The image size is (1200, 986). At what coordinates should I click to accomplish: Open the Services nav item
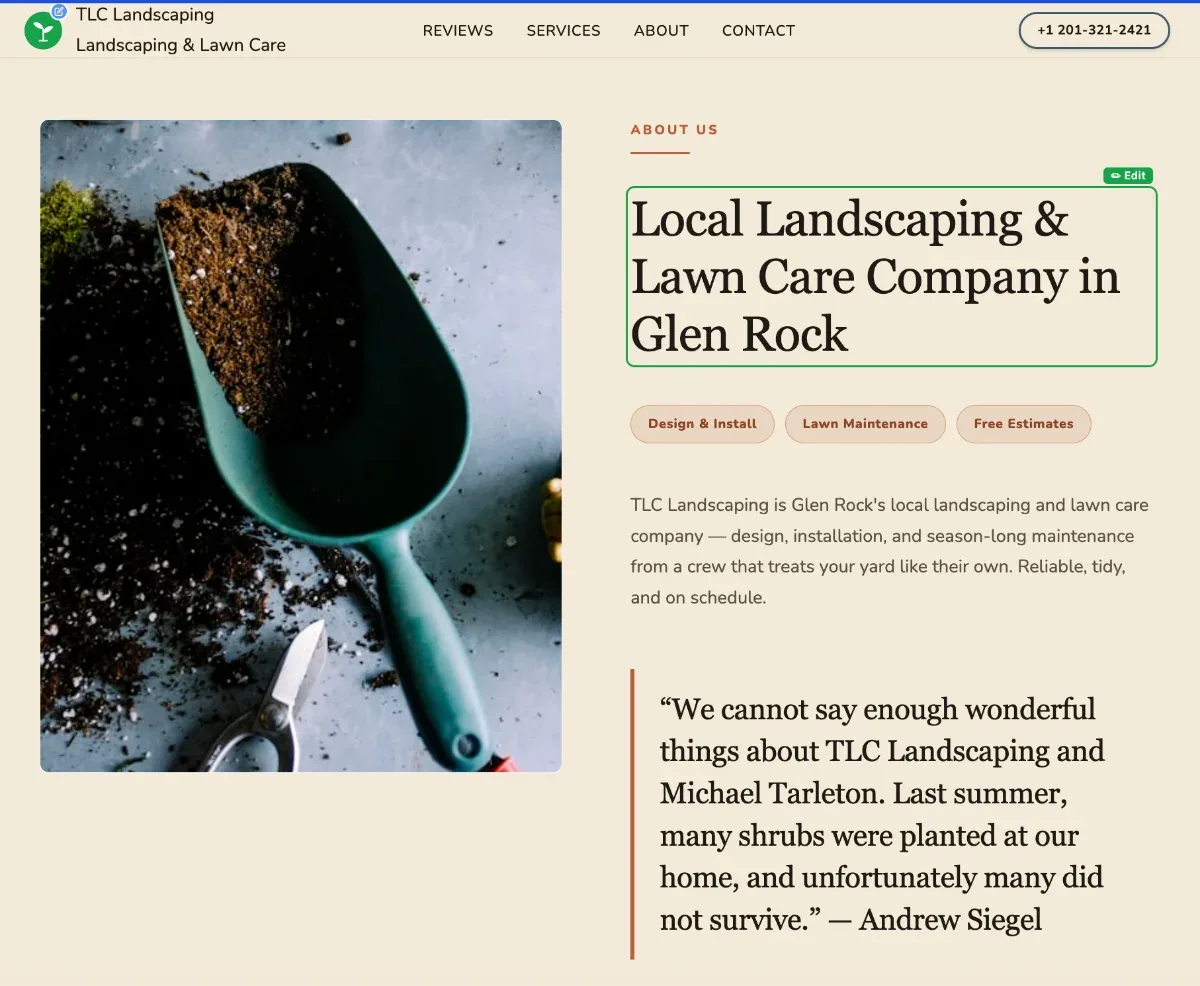click(x=564, y=31)
